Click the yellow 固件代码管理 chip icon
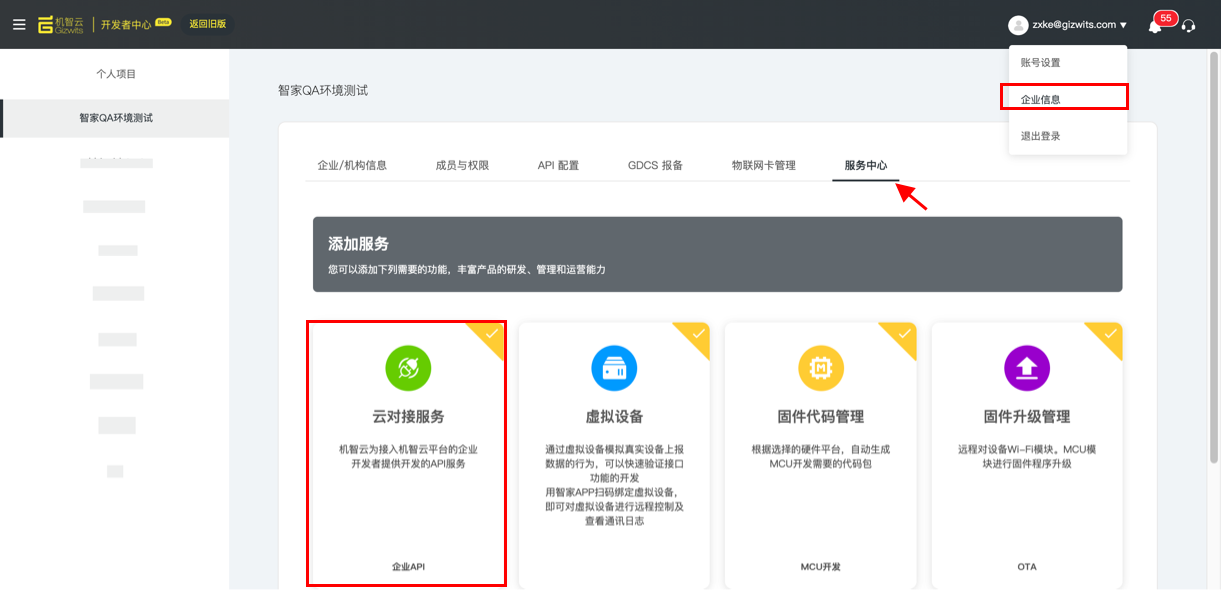 [x=820, y=368]
